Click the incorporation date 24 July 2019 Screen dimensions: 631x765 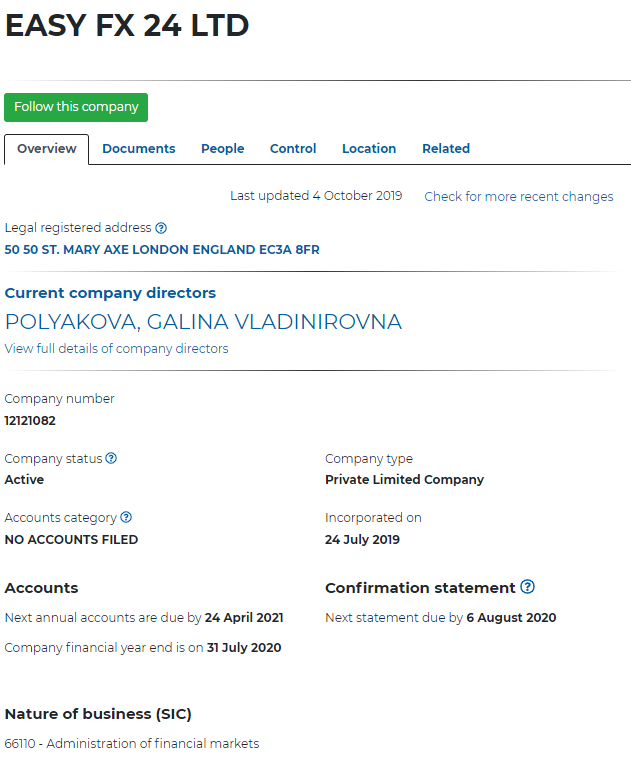point(362,540)
